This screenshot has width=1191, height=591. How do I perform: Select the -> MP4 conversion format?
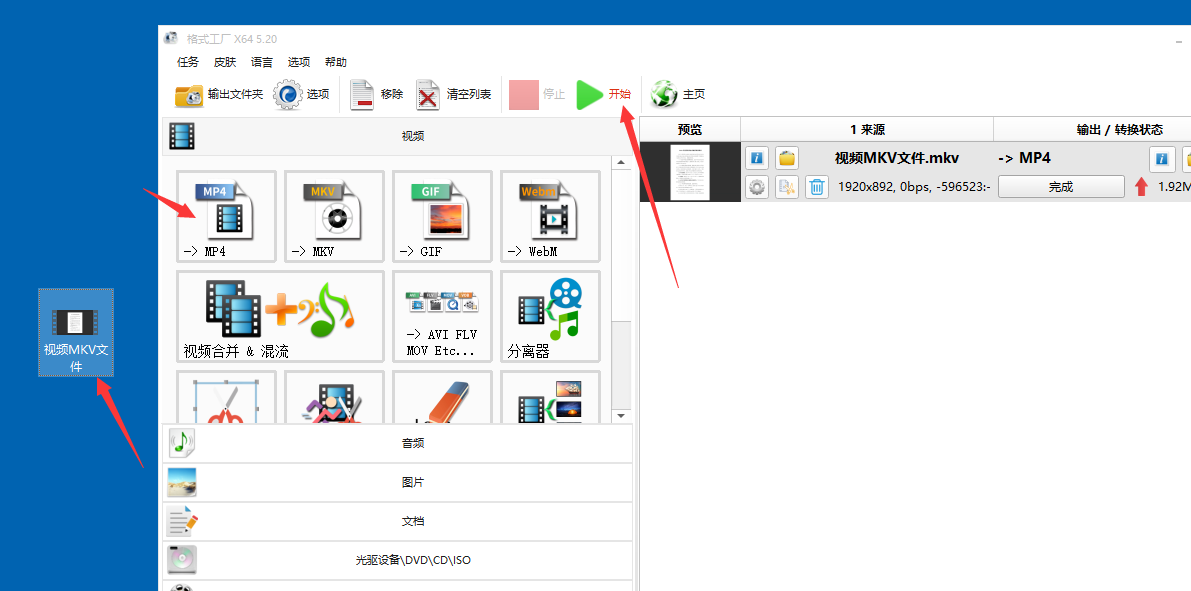[226, 216]
